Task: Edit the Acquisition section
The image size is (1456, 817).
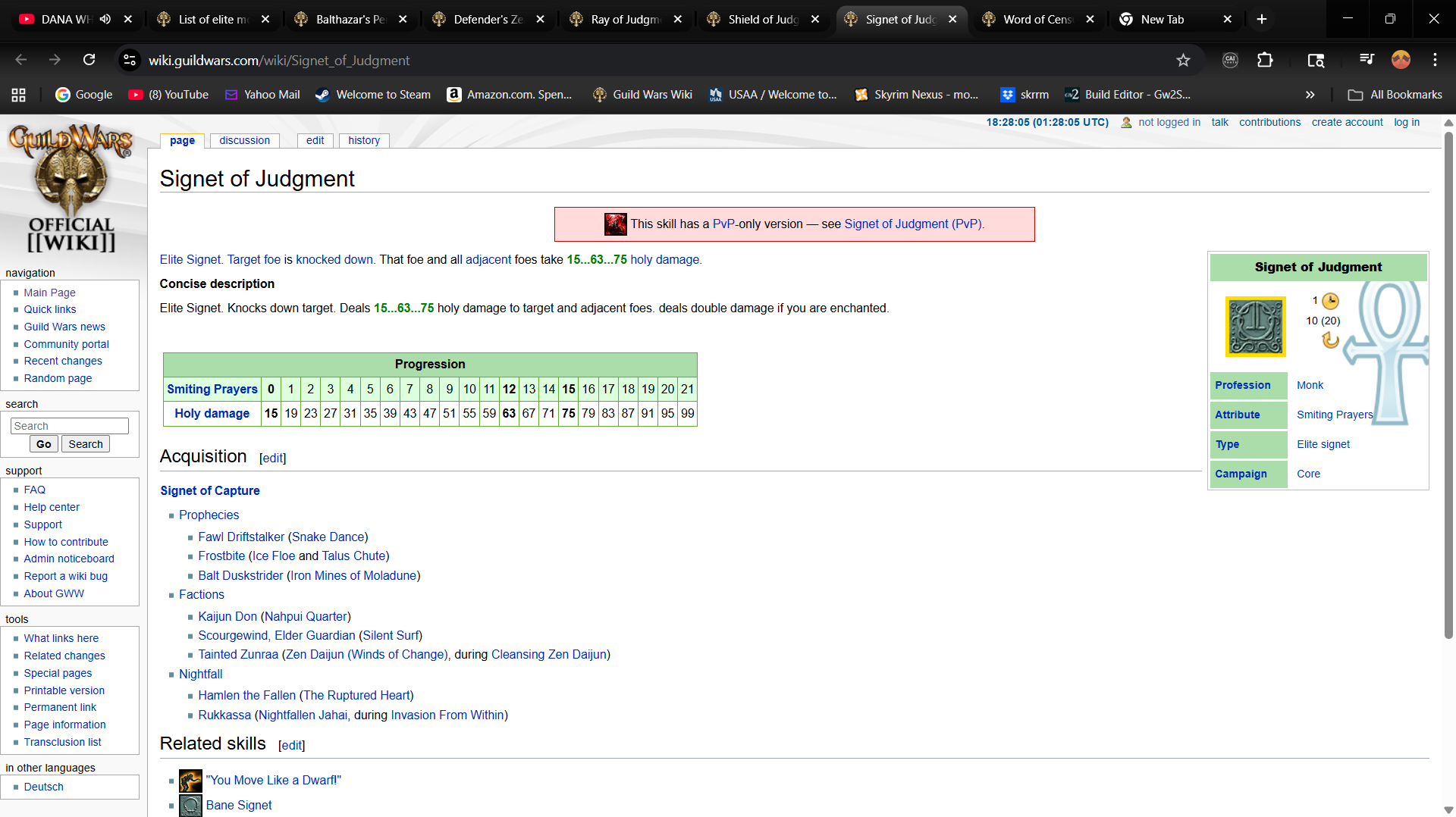Action: [273, 459]
